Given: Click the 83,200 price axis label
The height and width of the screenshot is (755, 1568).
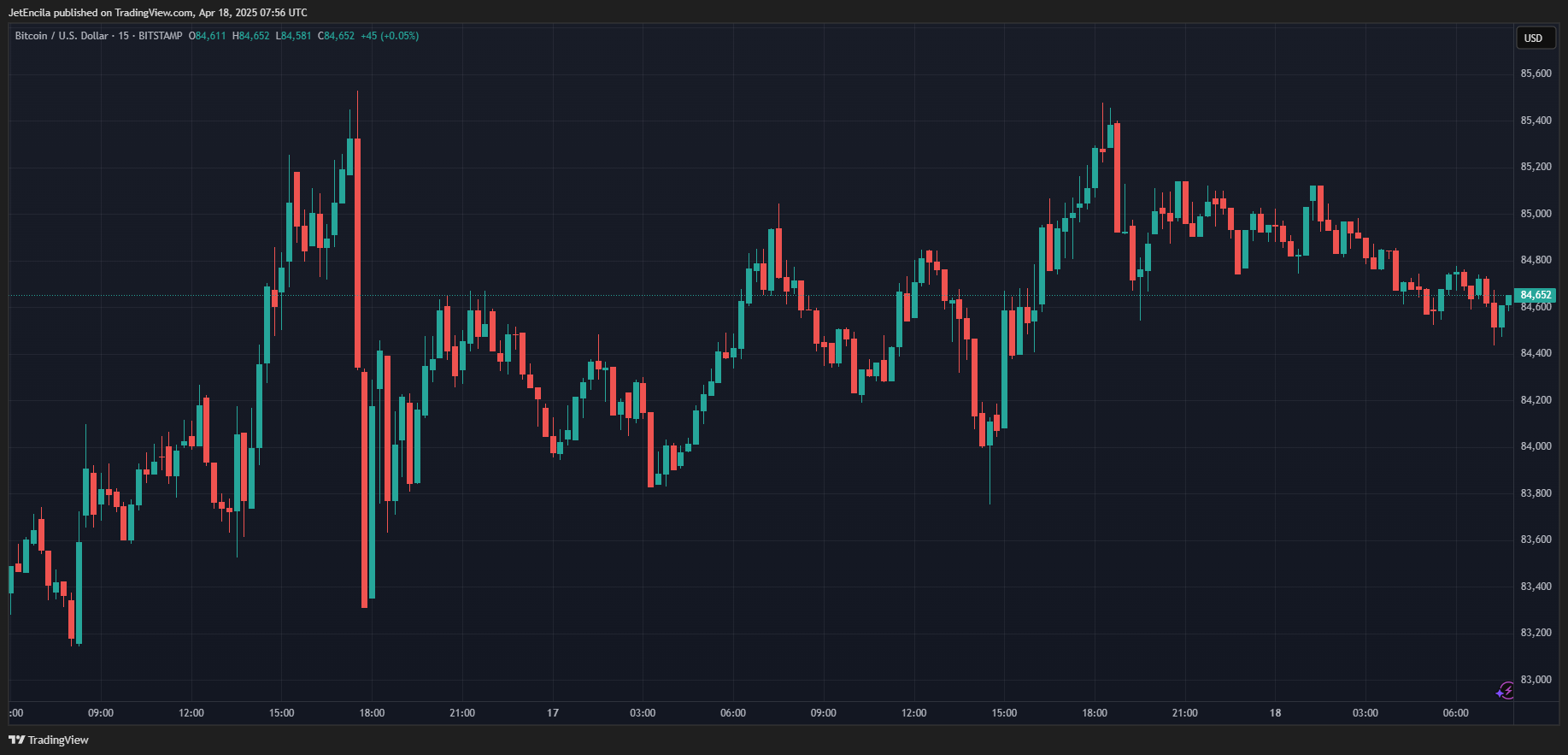Looking at the screenshot, I should (x=1536, y=633).
